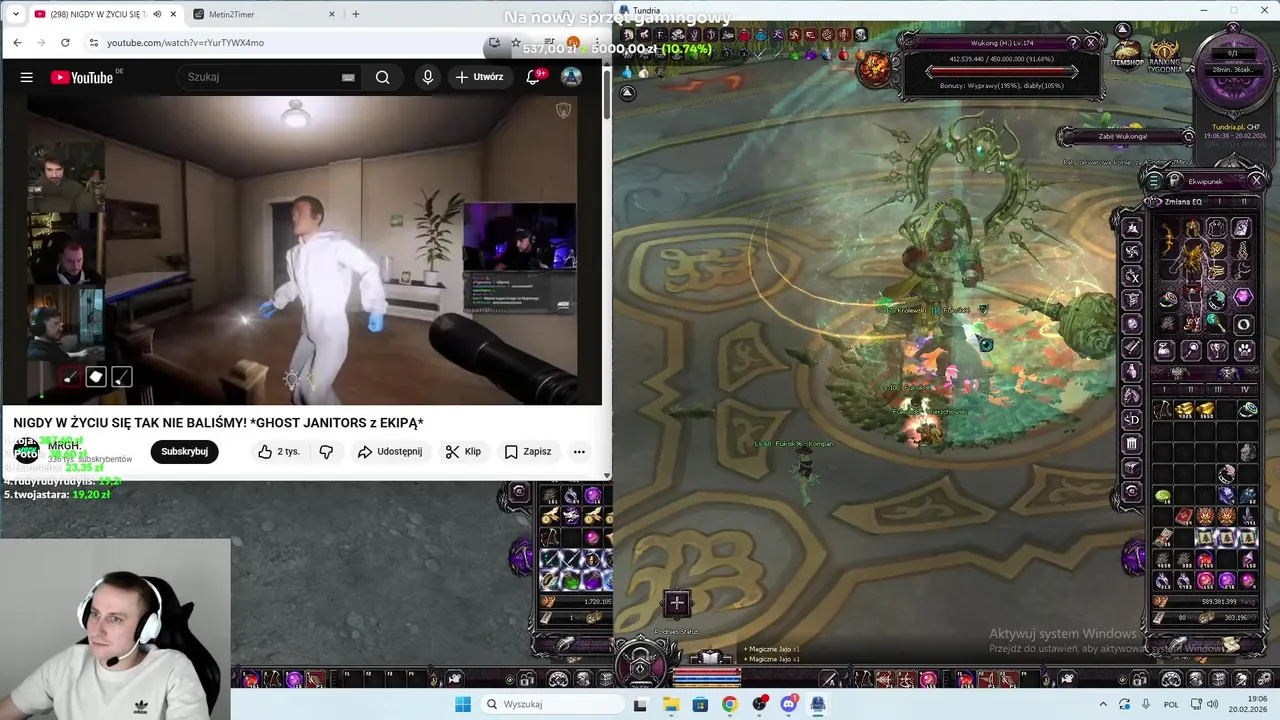Screen dimensions: 1280x720
Task: Click the Wukong boss HP bar
Action: tap(1002, 72)
